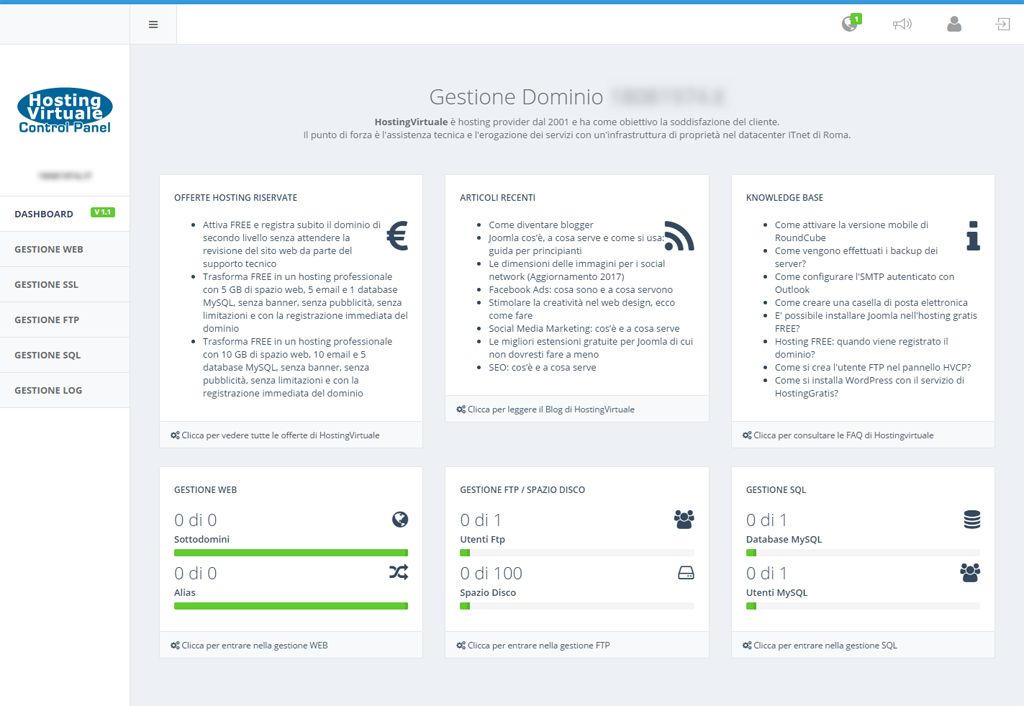This screenshot has width=1024, height=706.
Task: Click the database icon beside Database MySQL
Action: tap(972, 519)
